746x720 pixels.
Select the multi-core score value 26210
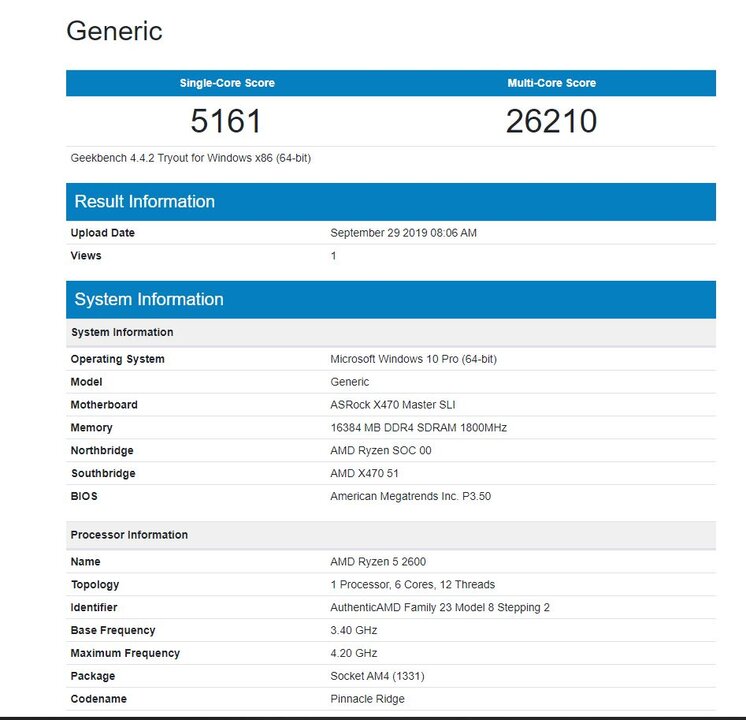[551, 121]
